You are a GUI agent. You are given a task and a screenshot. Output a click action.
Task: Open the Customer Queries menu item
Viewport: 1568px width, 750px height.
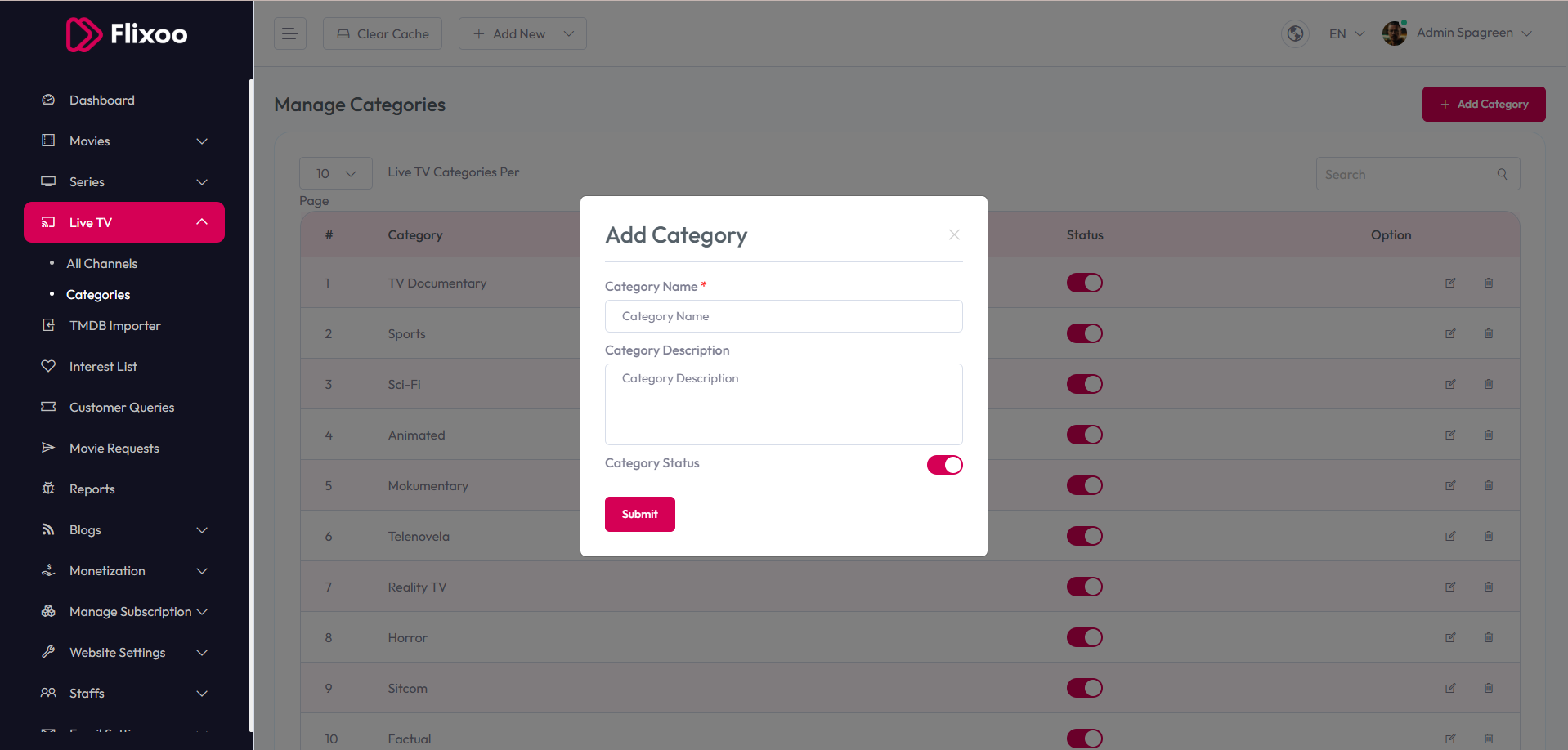click(122, 407)
